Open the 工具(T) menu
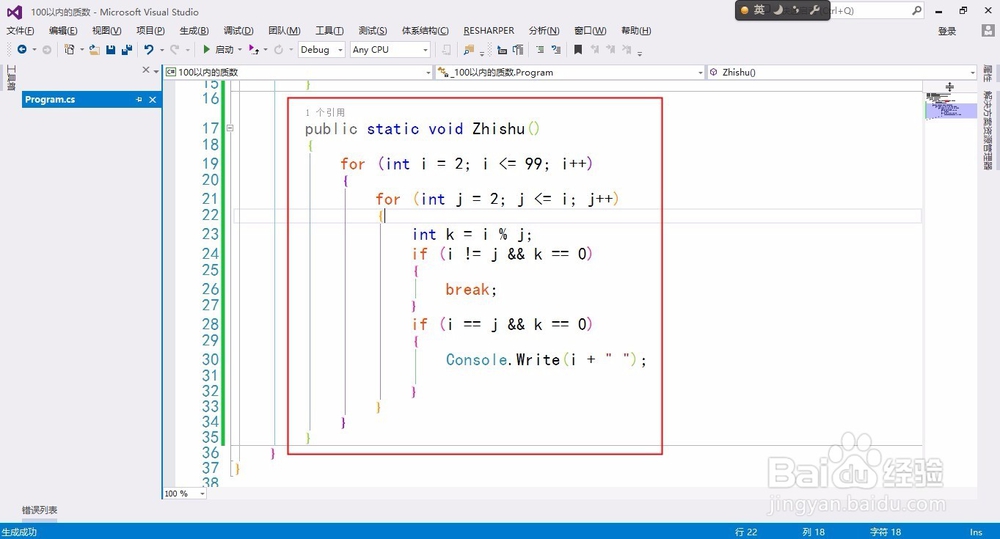1000x539 pixels. pos(329,31)
